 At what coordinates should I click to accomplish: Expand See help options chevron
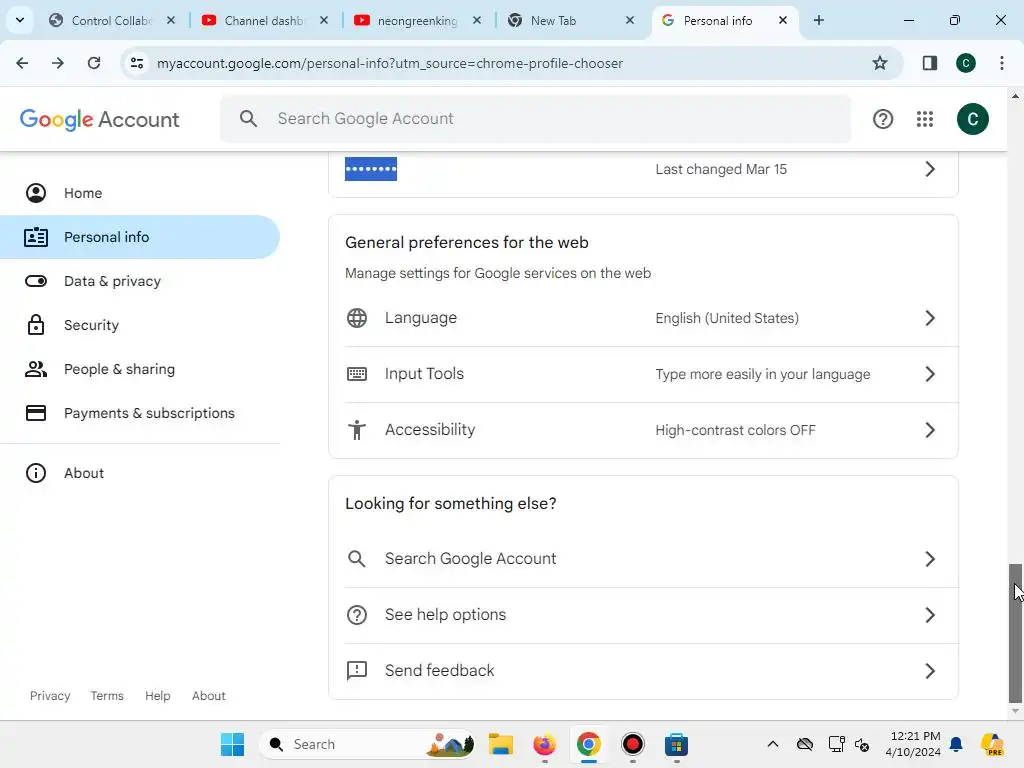930,615
